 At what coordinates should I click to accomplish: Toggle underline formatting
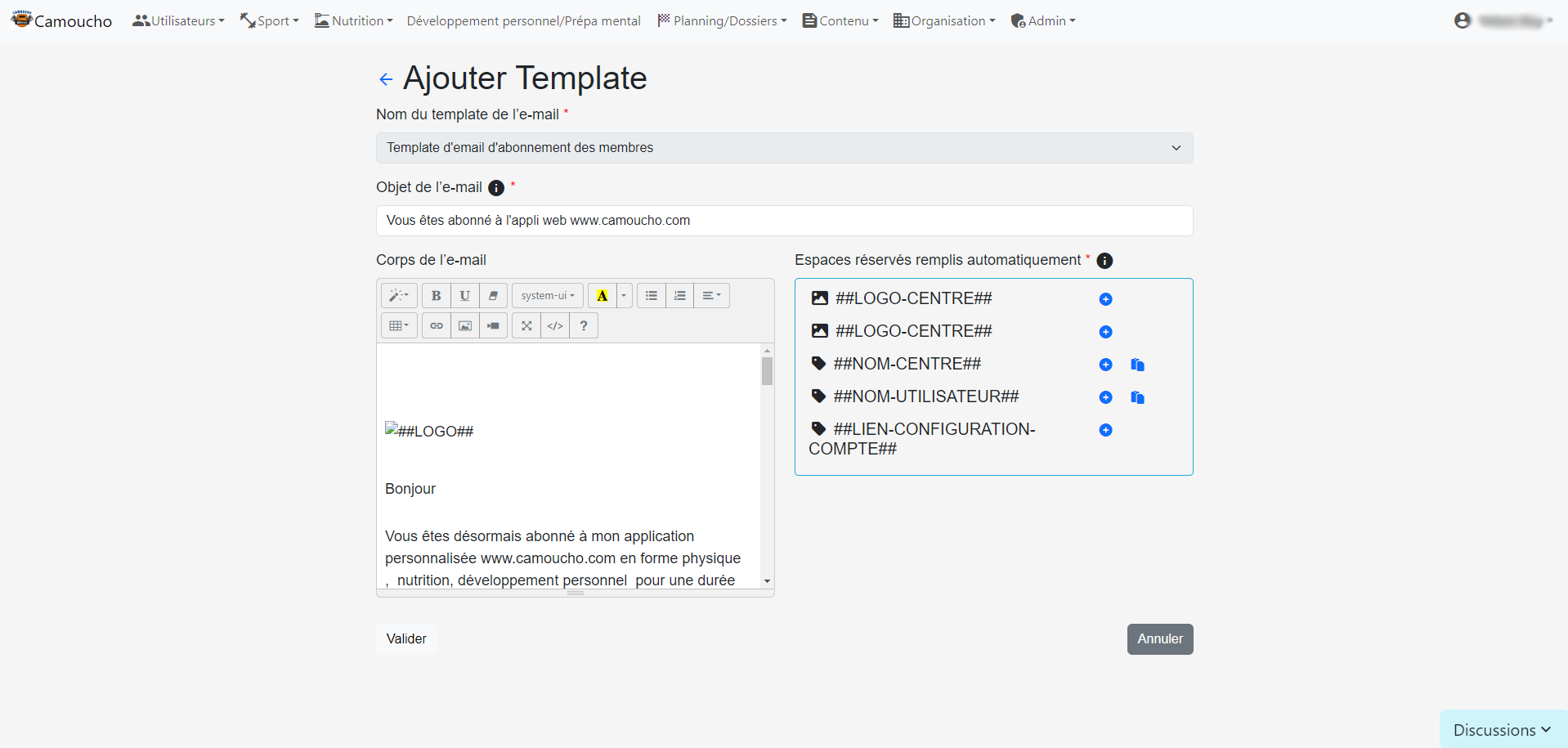click(465, 295)
